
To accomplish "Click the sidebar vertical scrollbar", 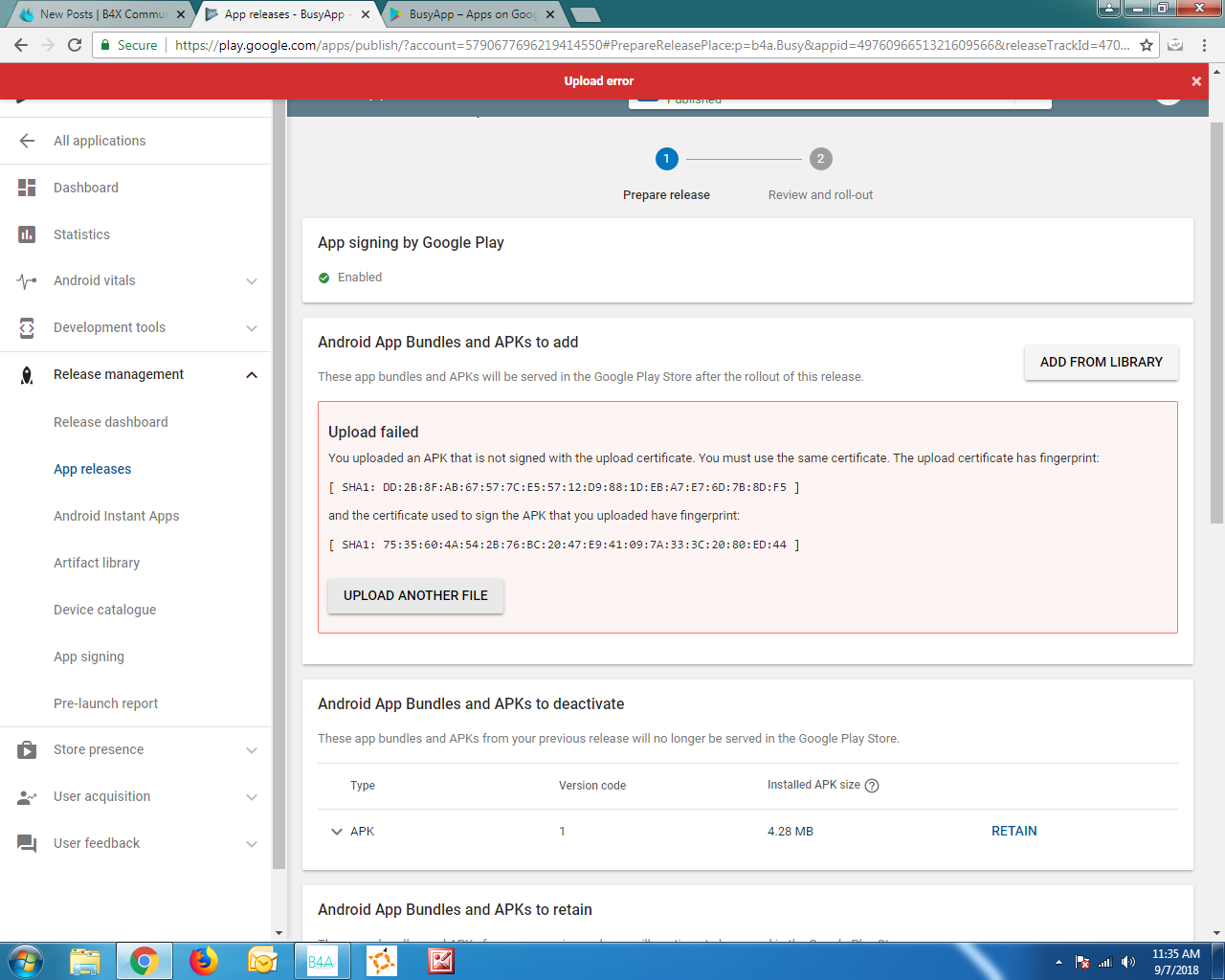I will 279,483.
